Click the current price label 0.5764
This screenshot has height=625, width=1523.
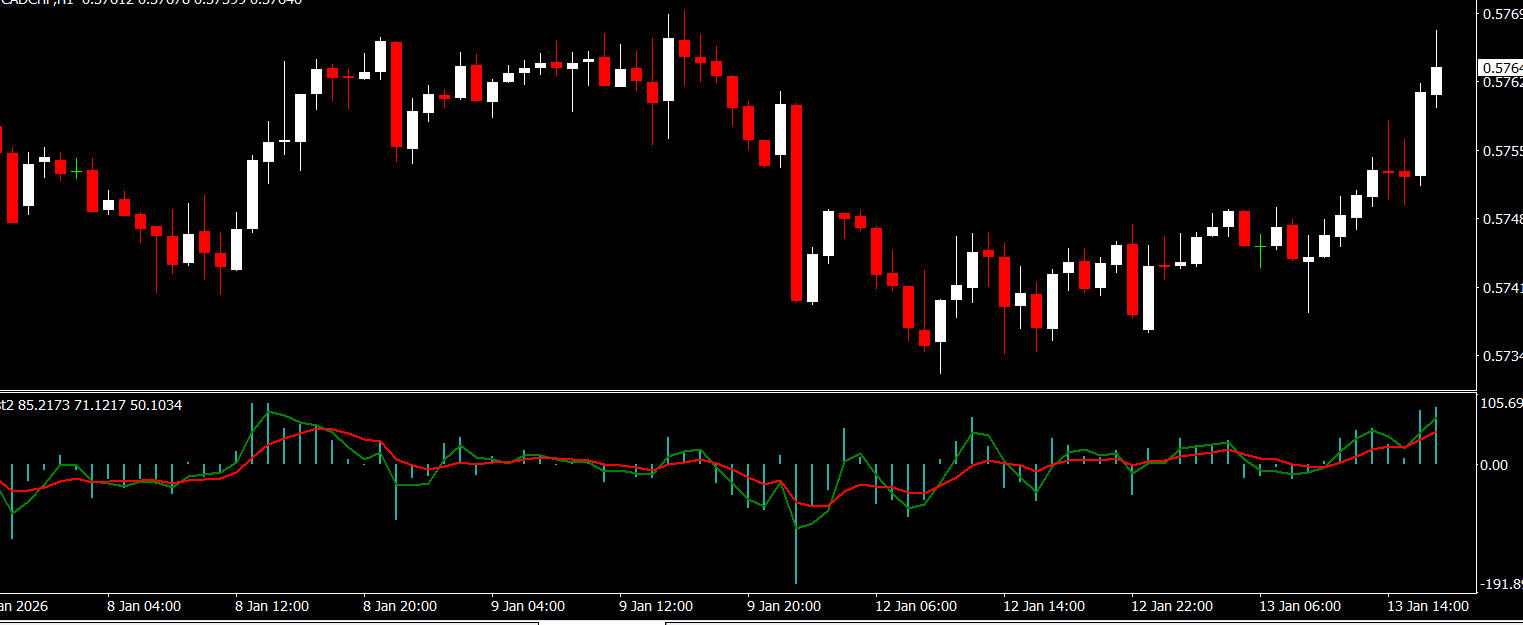point(1499,68)
